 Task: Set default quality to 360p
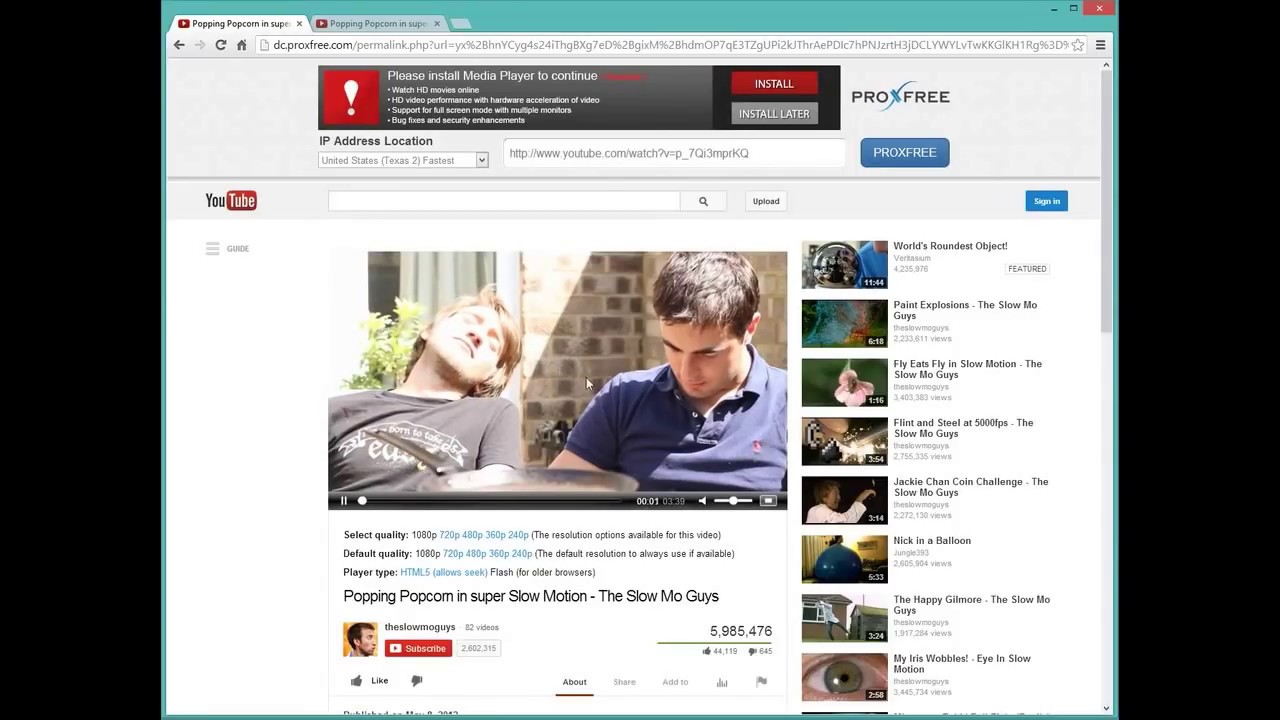tap(499, 554)
